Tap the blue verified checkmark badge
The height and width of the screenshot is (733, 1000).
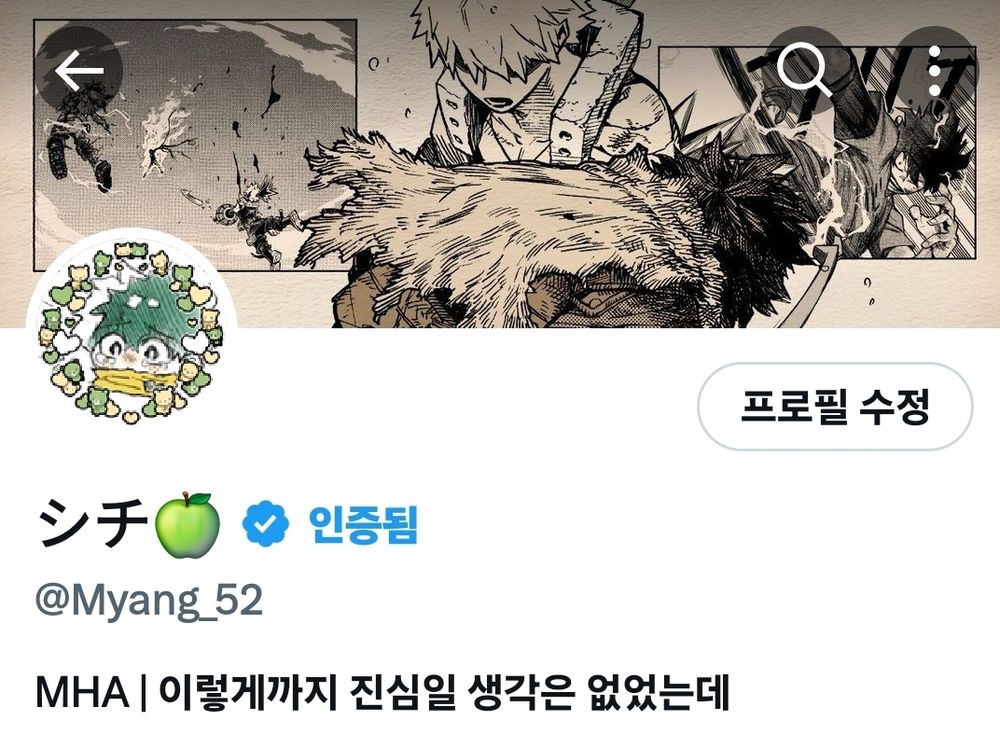click(x=265, y=524)
